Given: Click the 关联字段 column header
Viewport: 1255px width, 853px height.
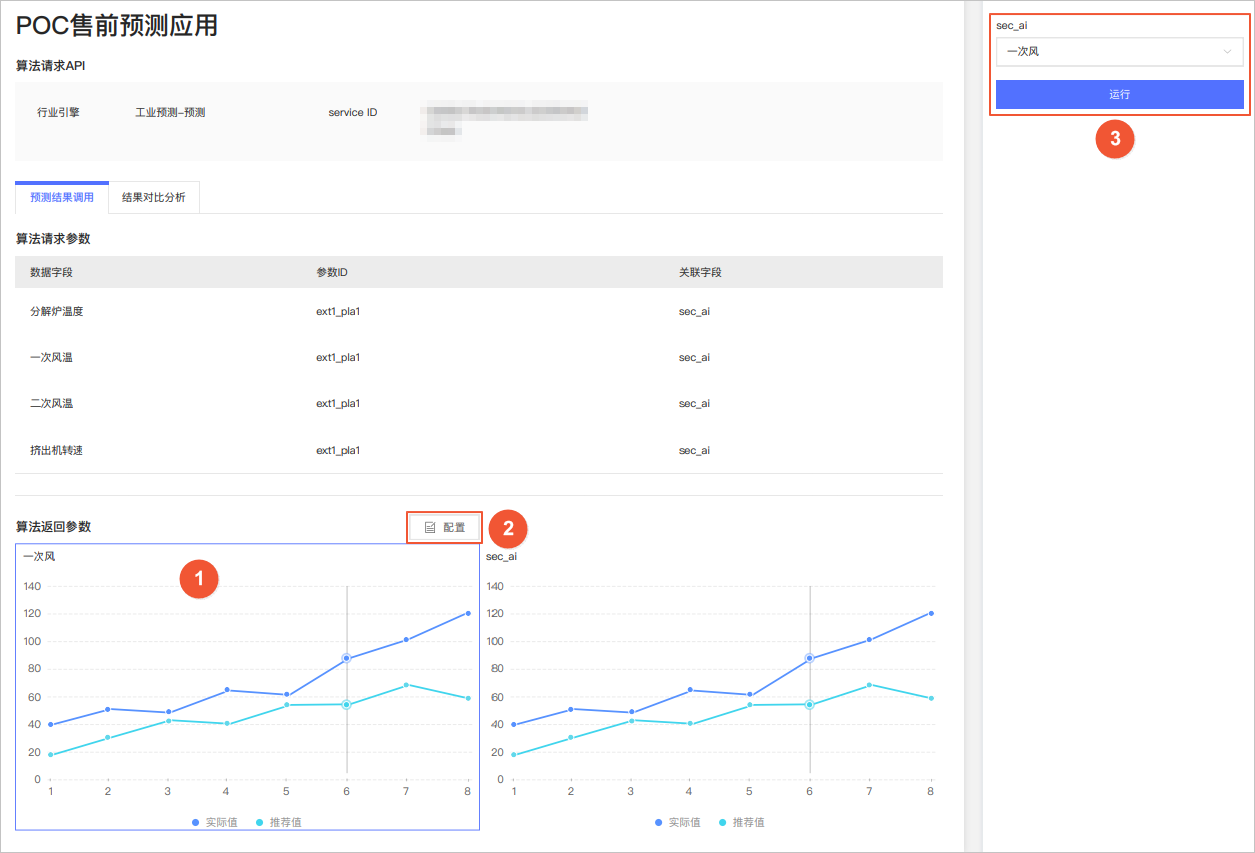Looking at the screenshot, I should click(x=700, y=272).
